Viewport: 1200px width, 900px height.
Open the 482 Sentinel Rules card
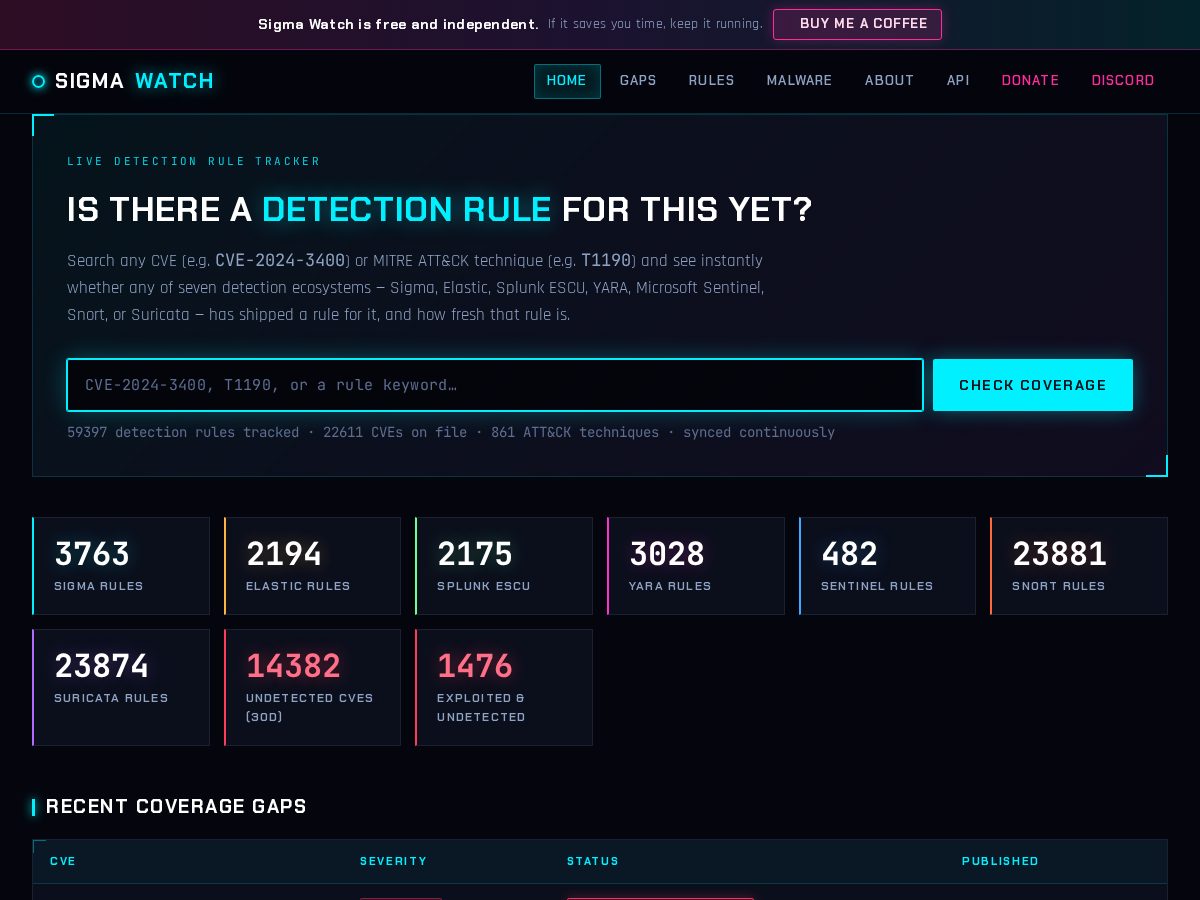tap(887, 566)
